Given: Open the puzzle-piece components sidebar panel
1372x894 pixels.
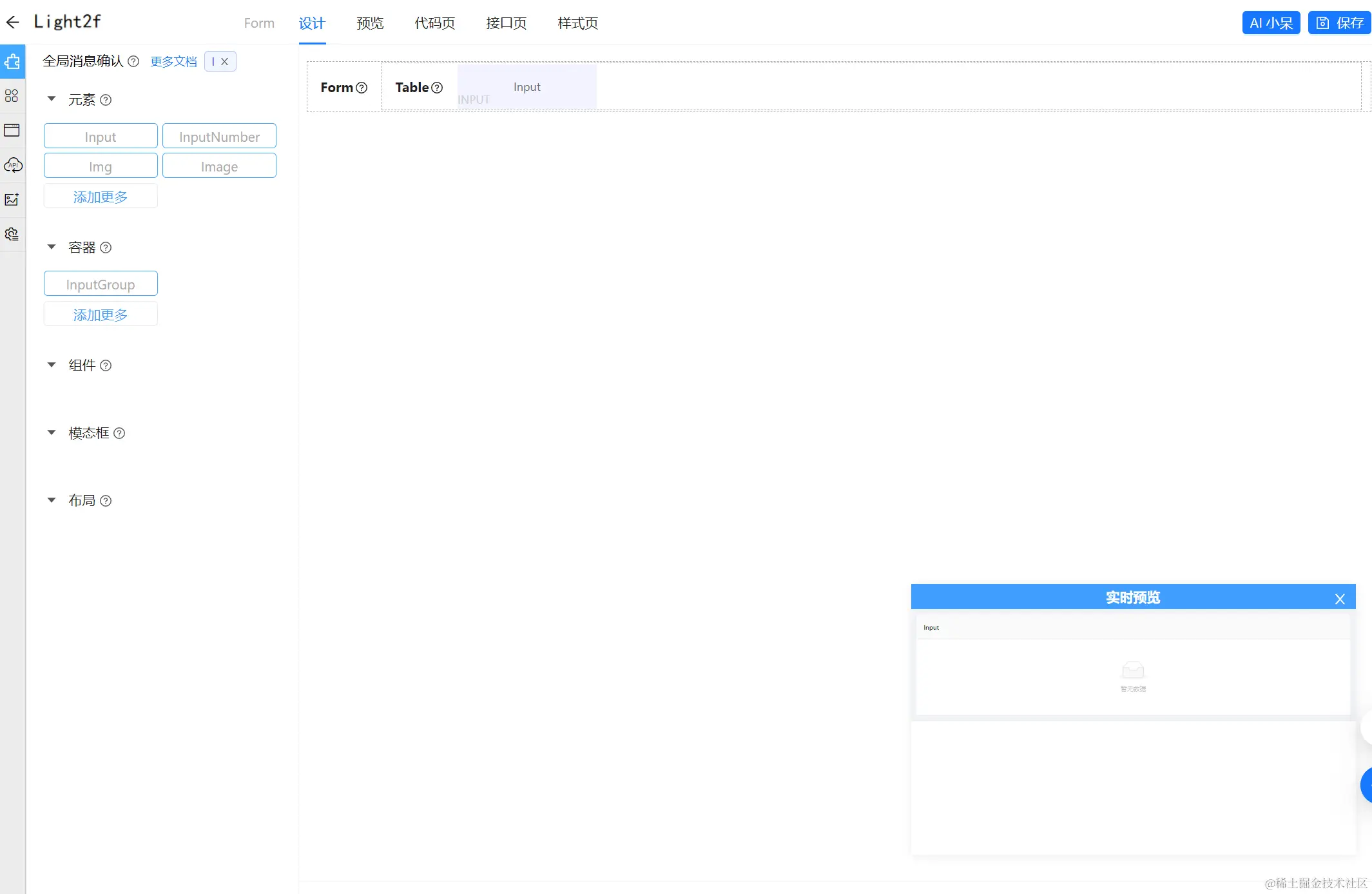Looking at the screenshot, I should tap(12, 62).
